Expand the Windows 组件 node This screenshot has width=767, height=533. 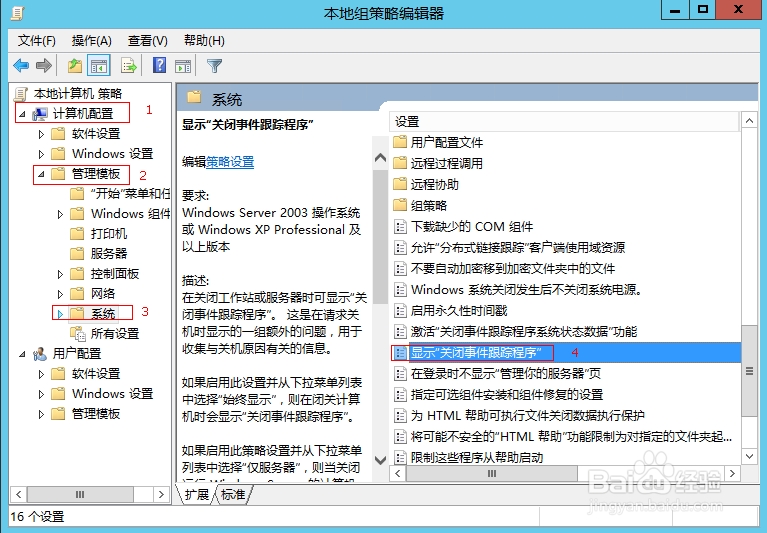(x=60, y=214)
